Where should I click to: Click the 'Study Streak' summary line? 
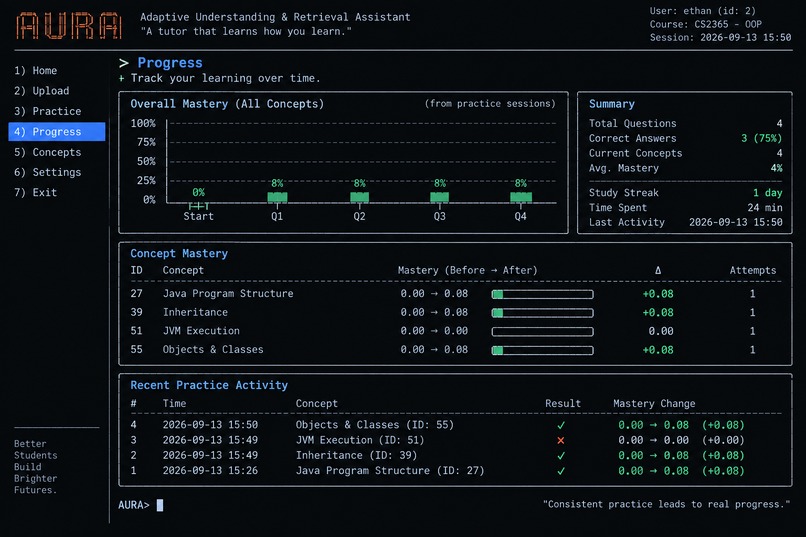pos(685,193)
